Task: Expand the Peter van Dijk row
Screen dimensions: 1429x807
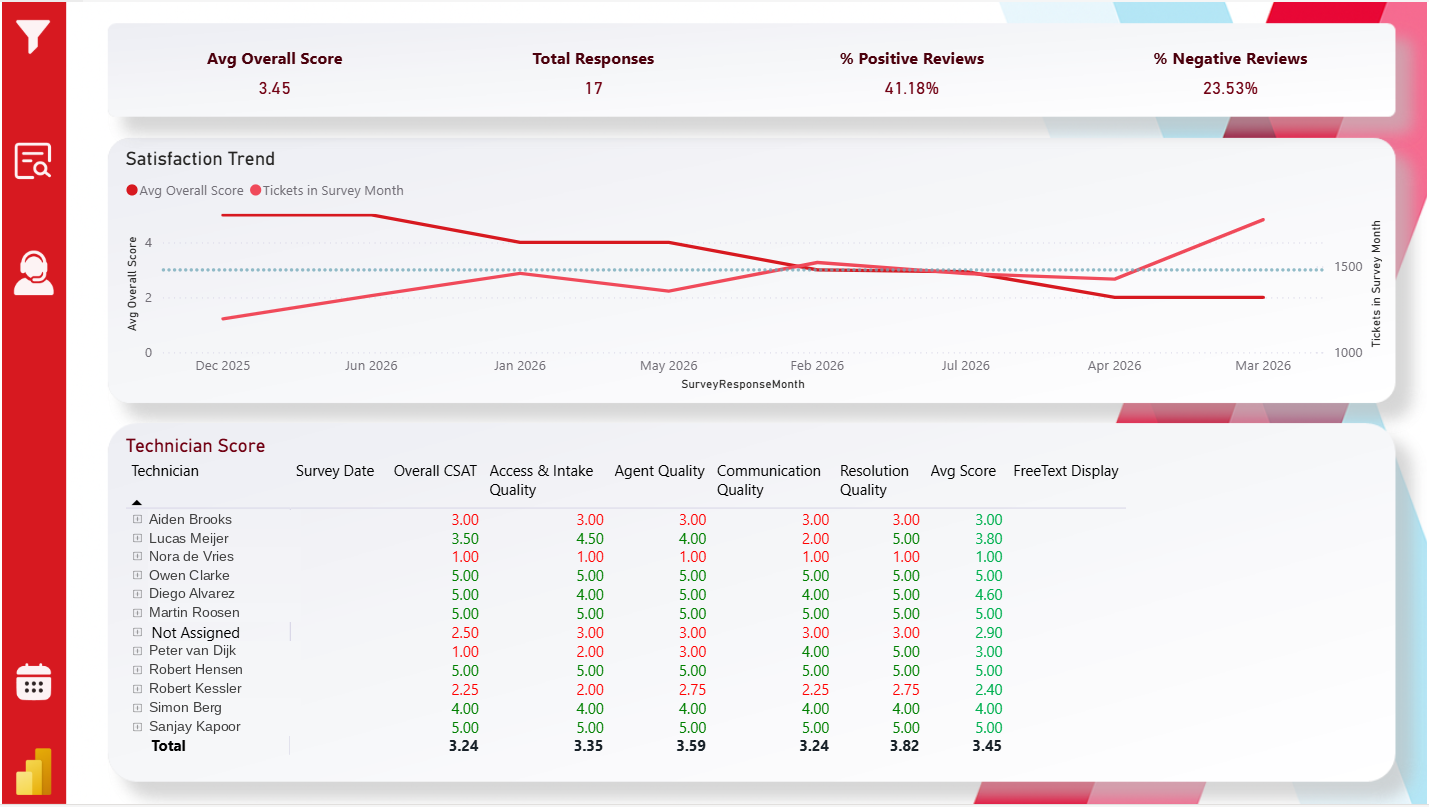Action: click(137, 651)
